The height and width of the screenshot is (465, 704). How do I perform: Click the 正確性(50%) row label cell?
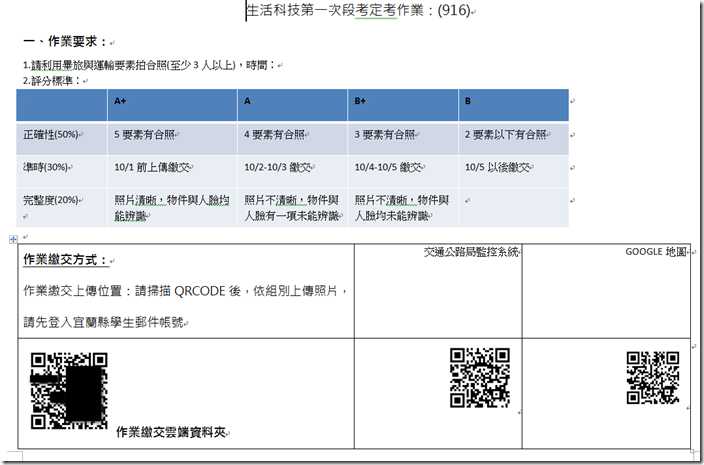coord(62,139)
